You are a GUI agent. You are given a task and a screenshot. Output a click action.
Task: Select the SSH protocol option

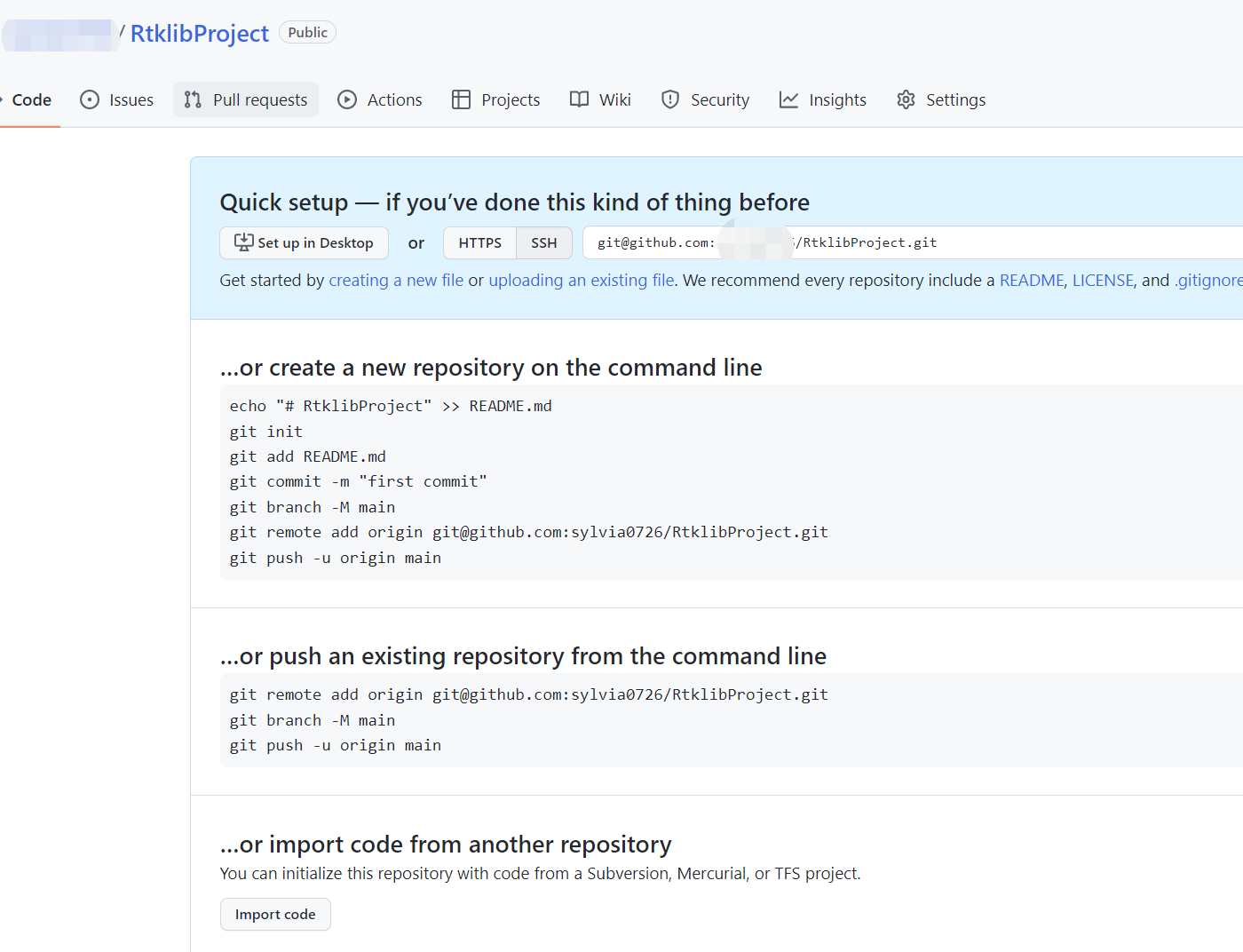[544, 242]
